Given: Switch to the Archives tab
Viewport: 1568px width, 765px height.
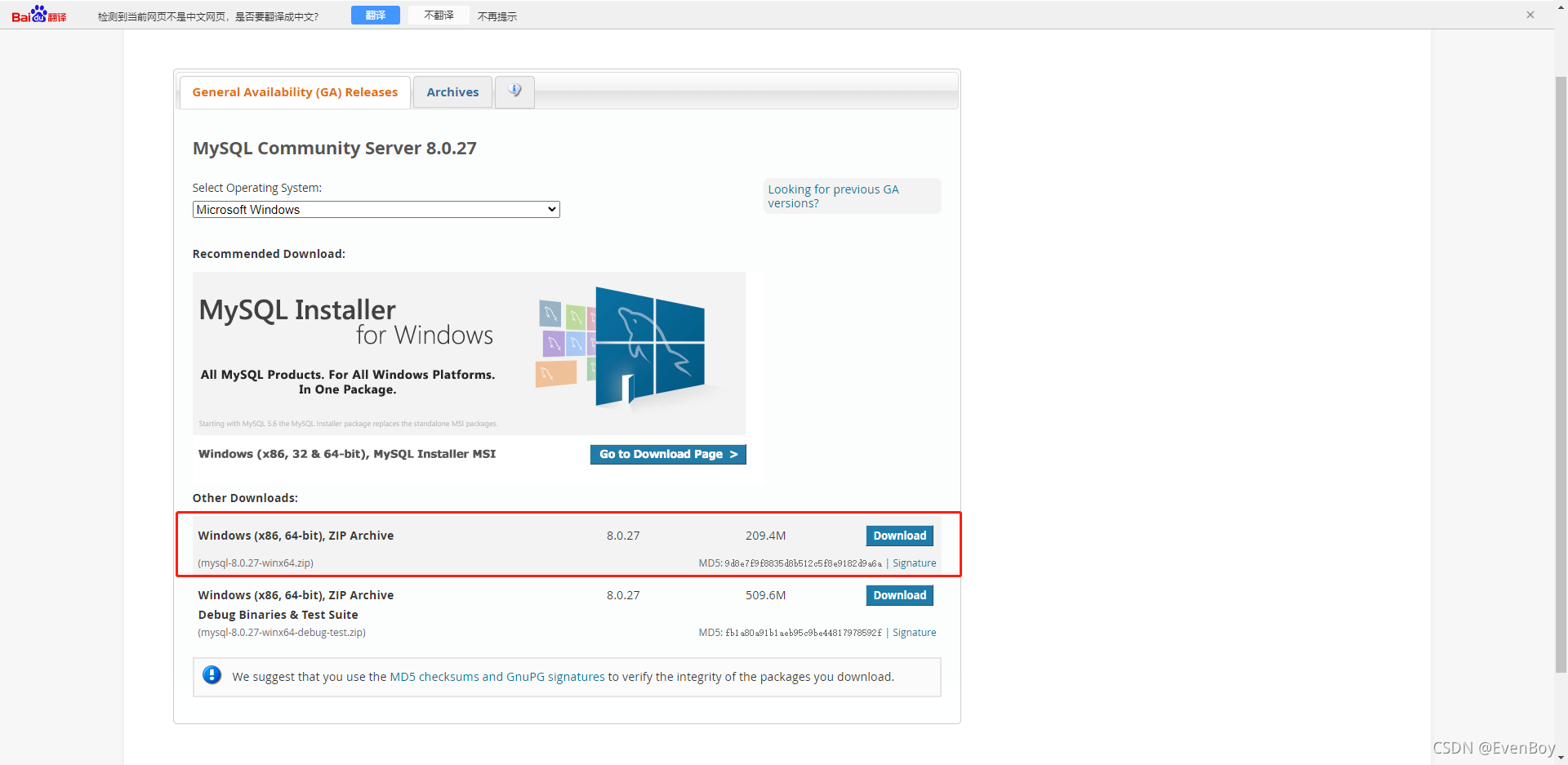Looking at the screenshot, I should point(452,92).
